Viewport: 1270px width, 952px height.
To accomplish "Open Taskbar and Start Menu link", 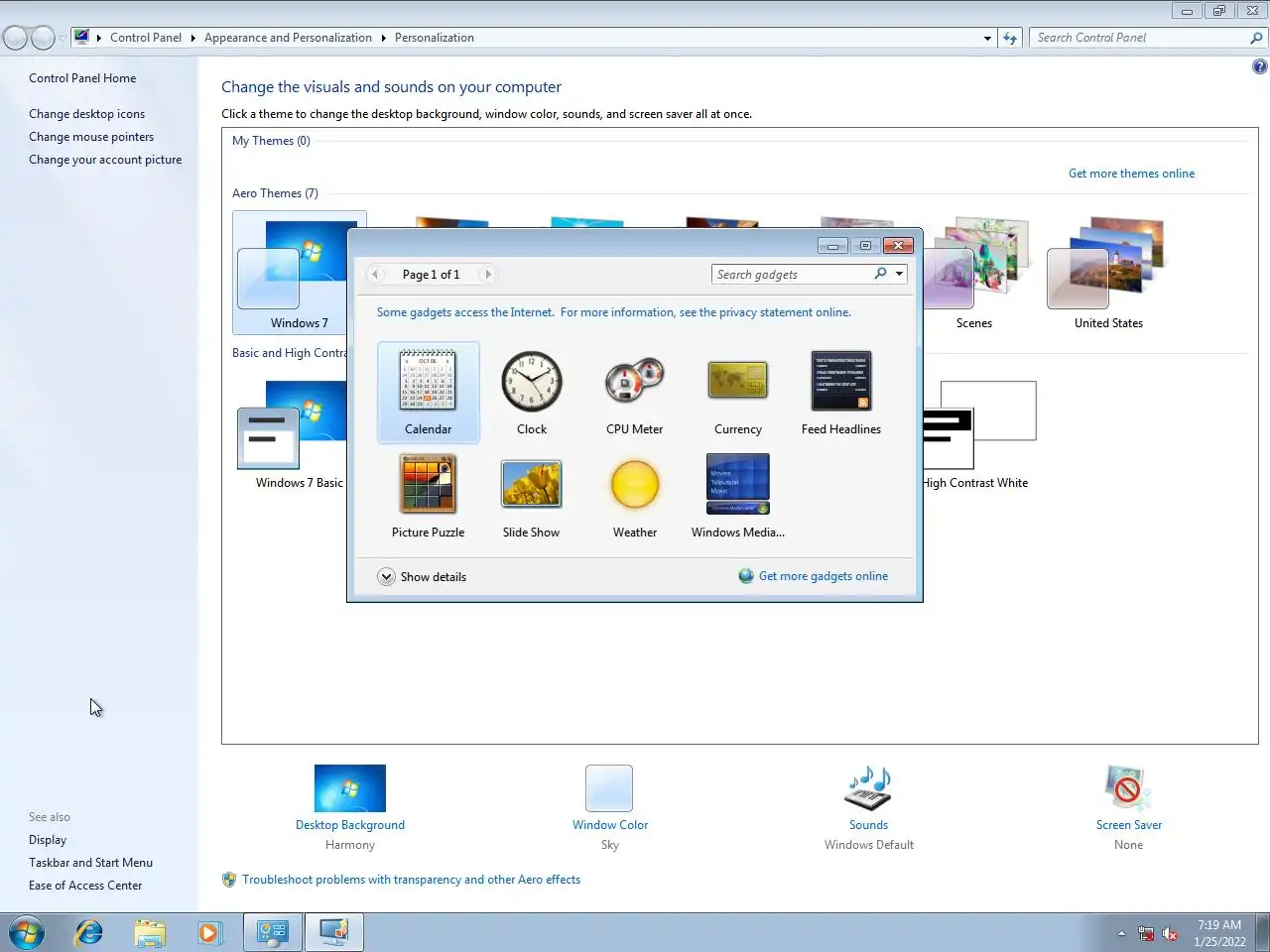I will (90, 863).
